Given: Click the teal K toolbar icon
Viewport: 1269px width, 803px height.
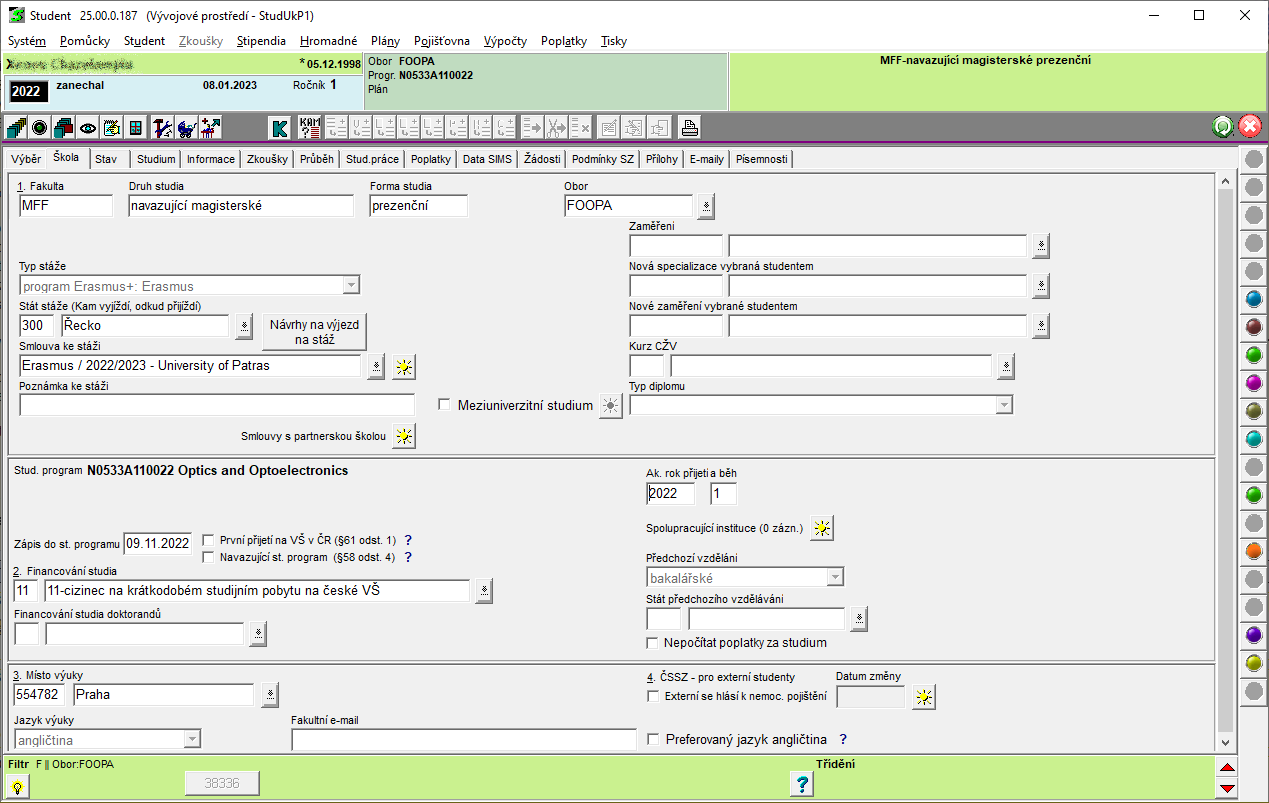Looking at the screenshot, I should pyautogui.click(x=280, y=128).
